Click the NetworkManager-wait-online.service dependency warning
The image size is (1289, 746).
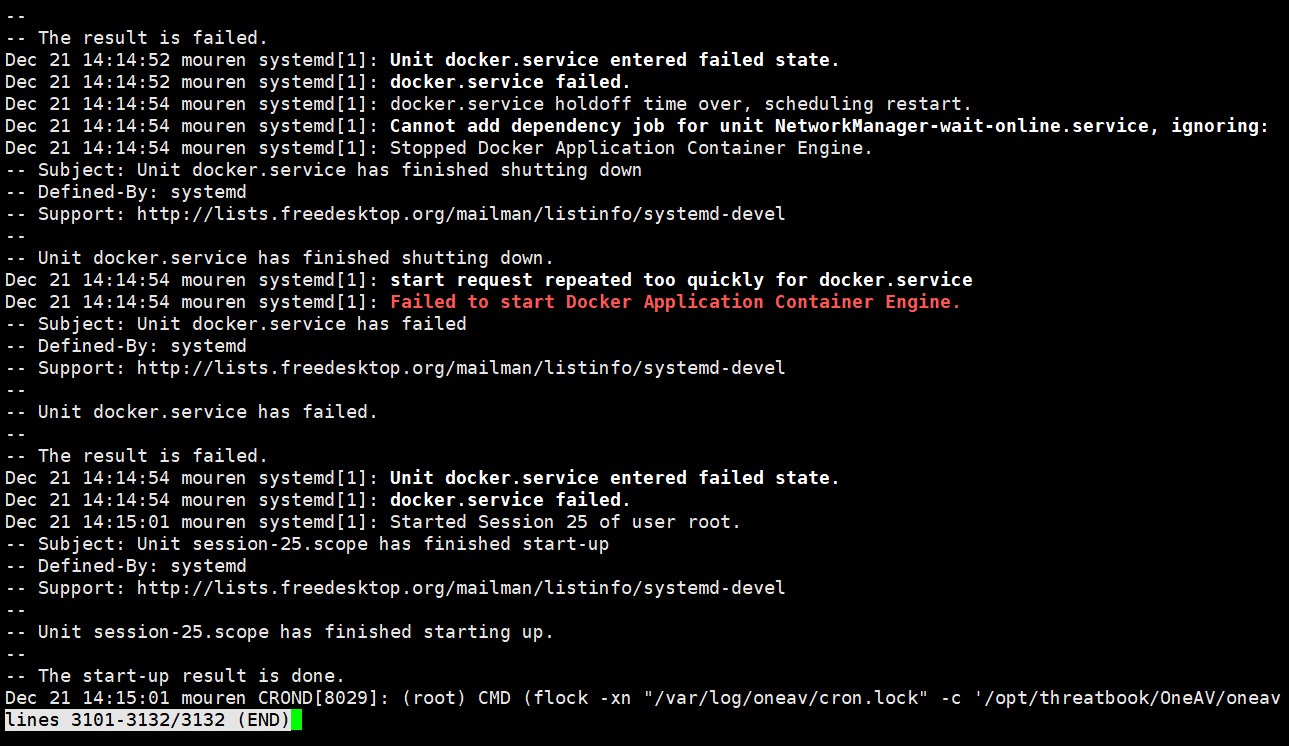coord(829,126)
